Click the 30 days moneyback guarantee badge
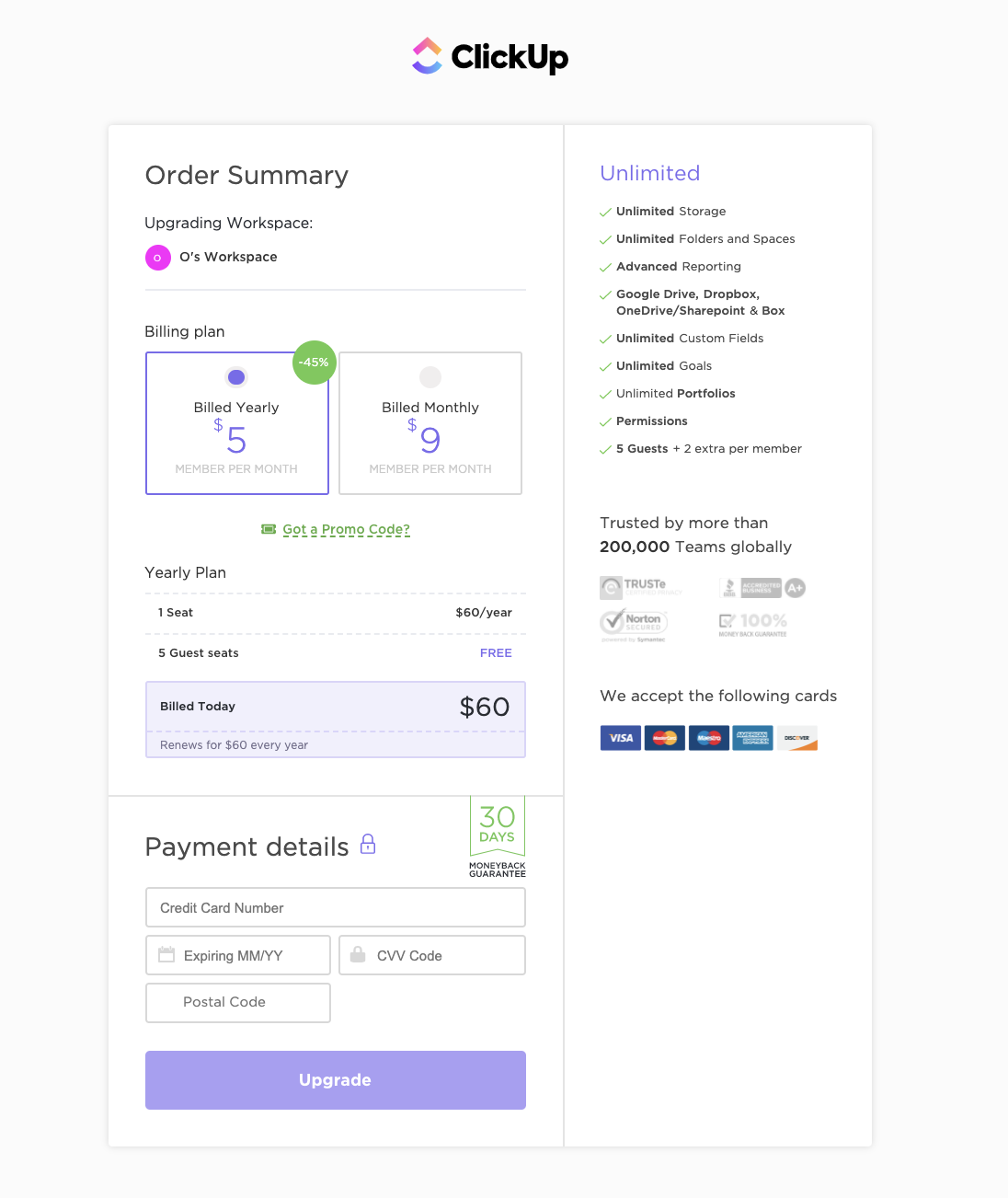The width and height of the screenshot is (1008, 1198). point(498,836)
